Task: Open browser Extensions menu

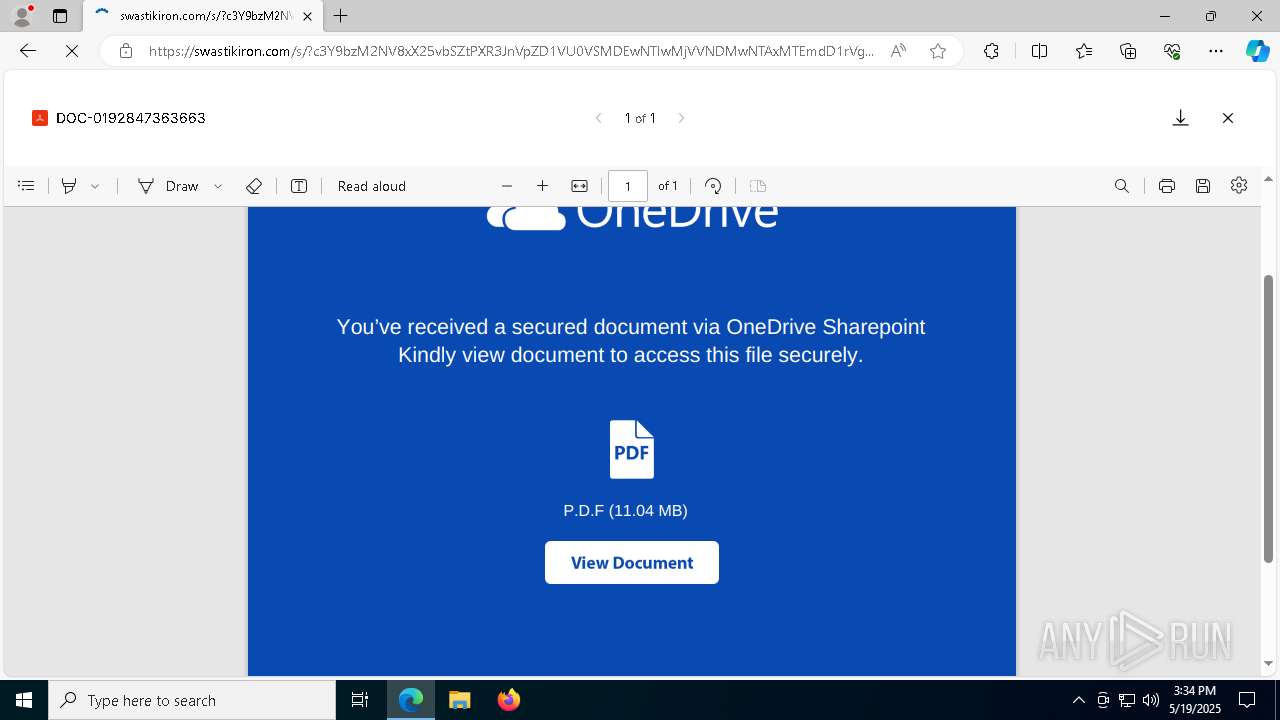Action: click(991, 51)
